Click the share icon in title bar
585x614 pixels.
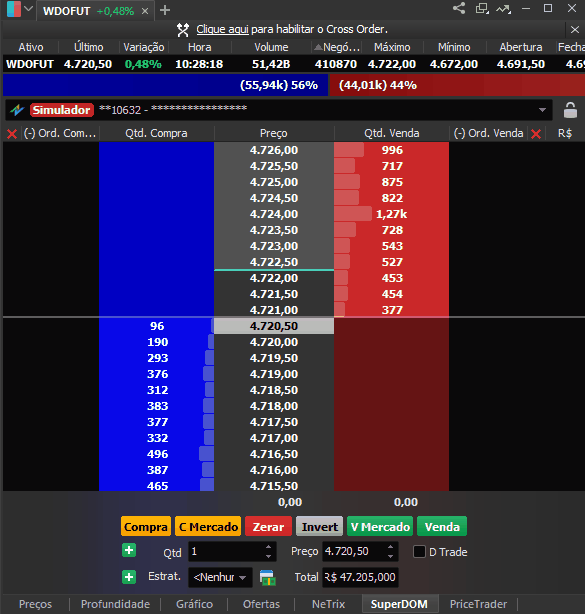459,8
